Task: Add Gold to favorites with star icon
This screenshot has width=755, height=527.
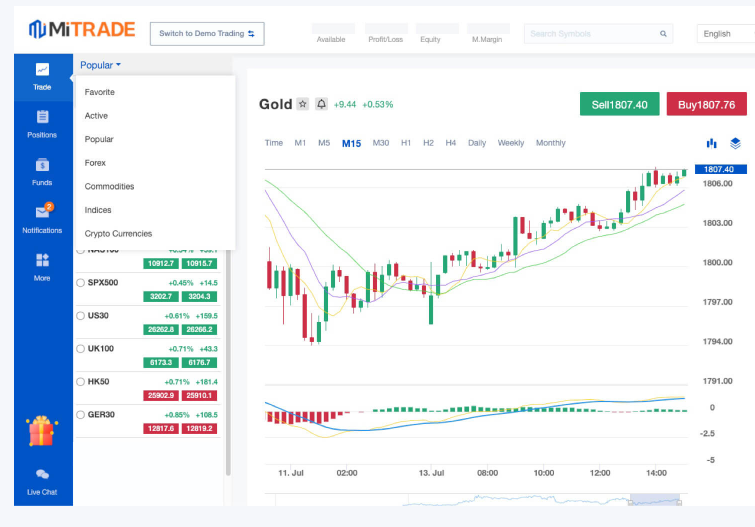Action: click(x=303, y=104)
